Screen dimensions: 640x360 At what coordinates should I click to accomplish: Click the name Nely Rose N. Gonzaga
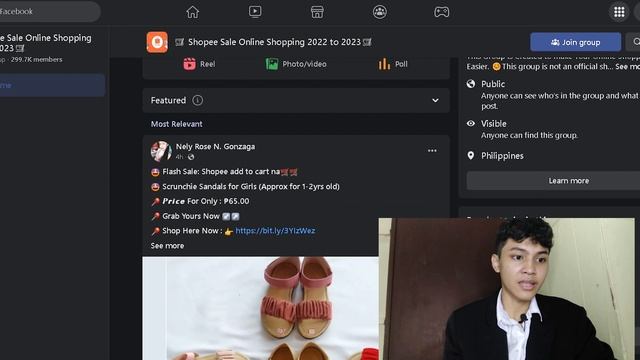point(215,147)
